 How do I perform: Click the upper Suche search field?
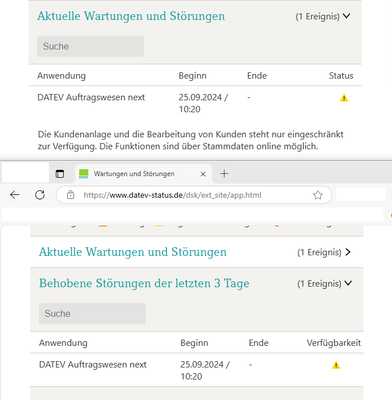[x=90, y=46]
